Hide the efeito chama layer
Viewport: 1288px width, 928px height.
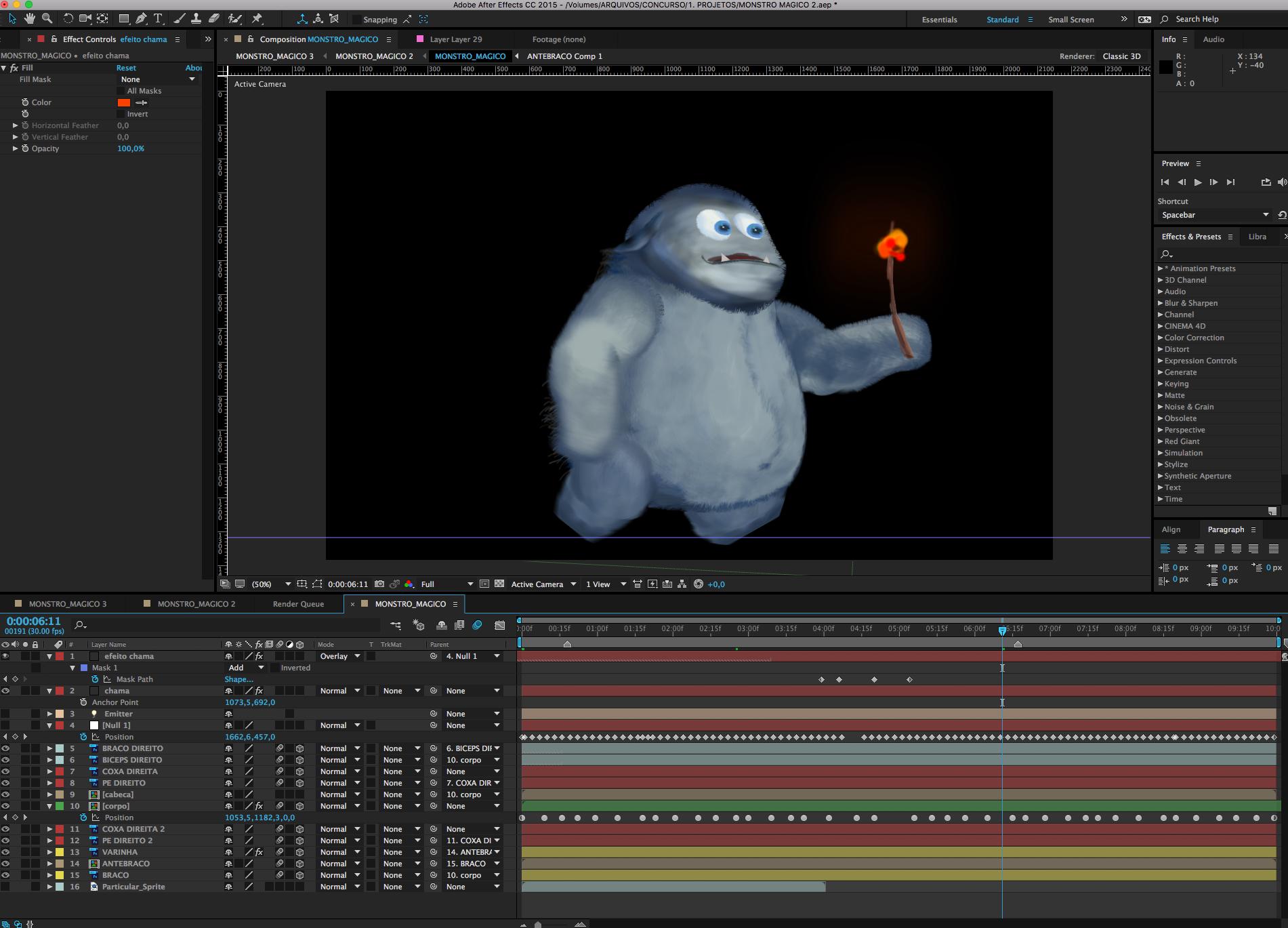pyautogui.click(x=5, y=656)
